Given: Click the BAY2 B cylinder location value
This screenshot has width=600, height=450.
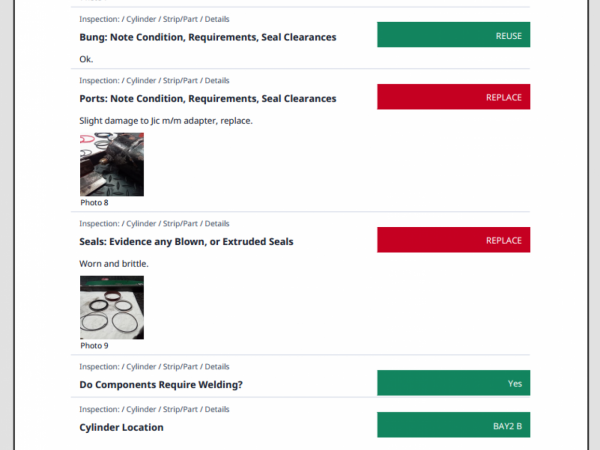Looking at the screenshot, I should point(453,425).
